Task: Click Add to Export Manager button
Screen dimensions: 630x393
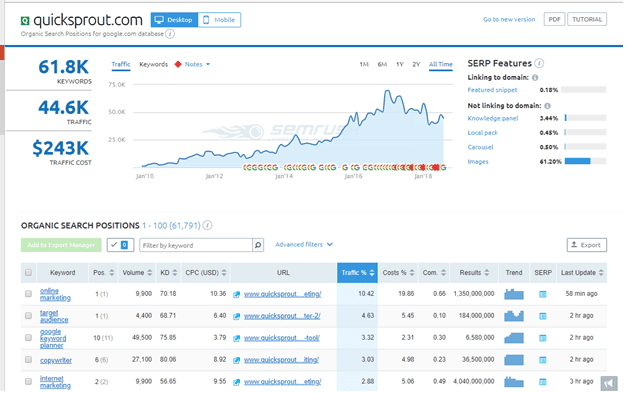Action: (61, 245)
